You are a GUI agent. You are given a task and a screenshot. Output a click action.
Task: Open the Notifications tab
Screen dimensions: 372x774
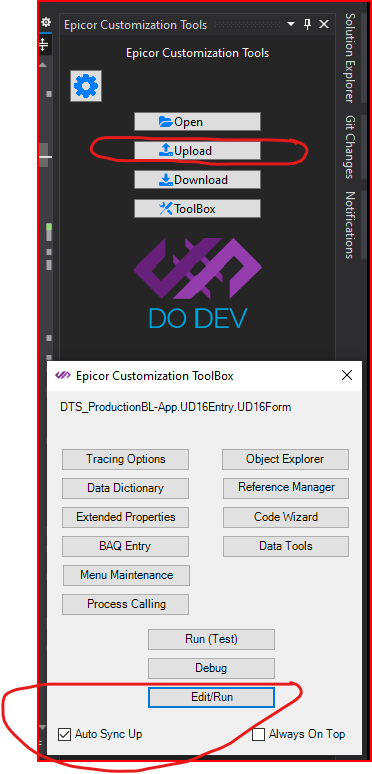[x=349, y=225]
